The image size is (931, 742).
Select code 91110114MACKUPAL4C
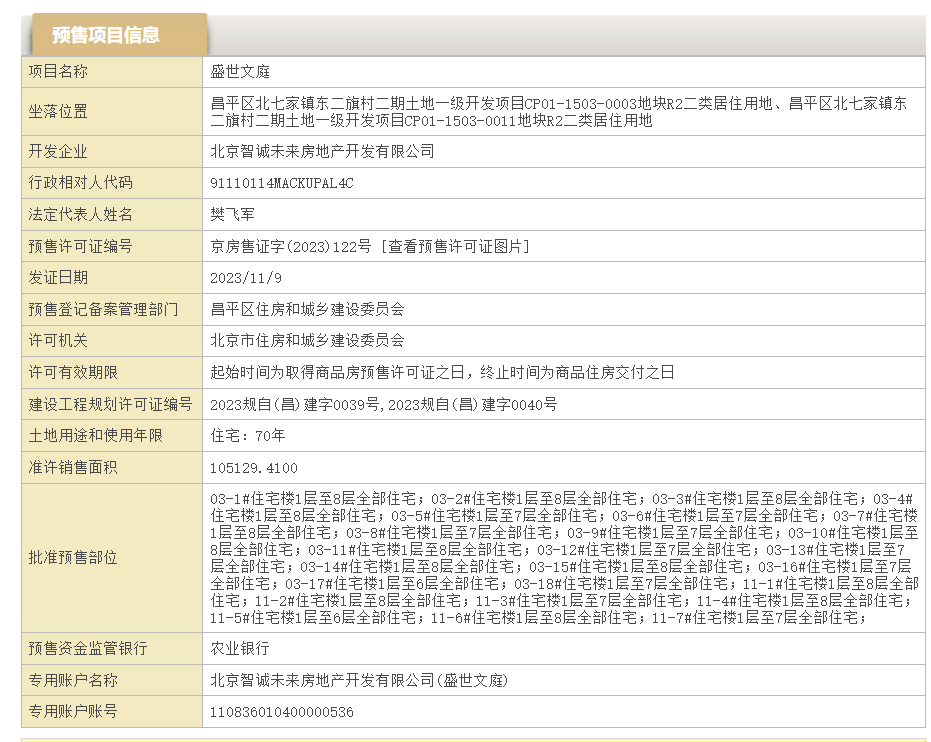tap(281, 183)
